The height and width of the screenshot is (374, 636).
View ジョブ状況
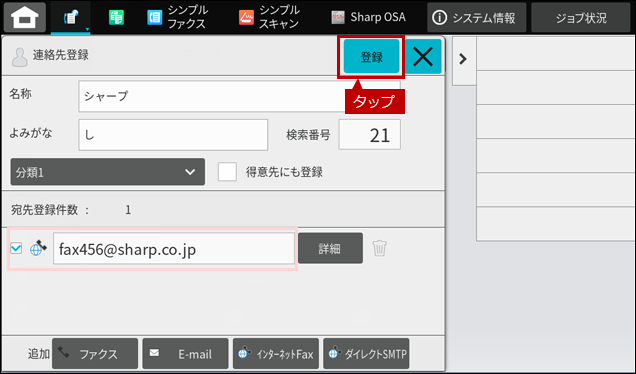coord(581,17)
